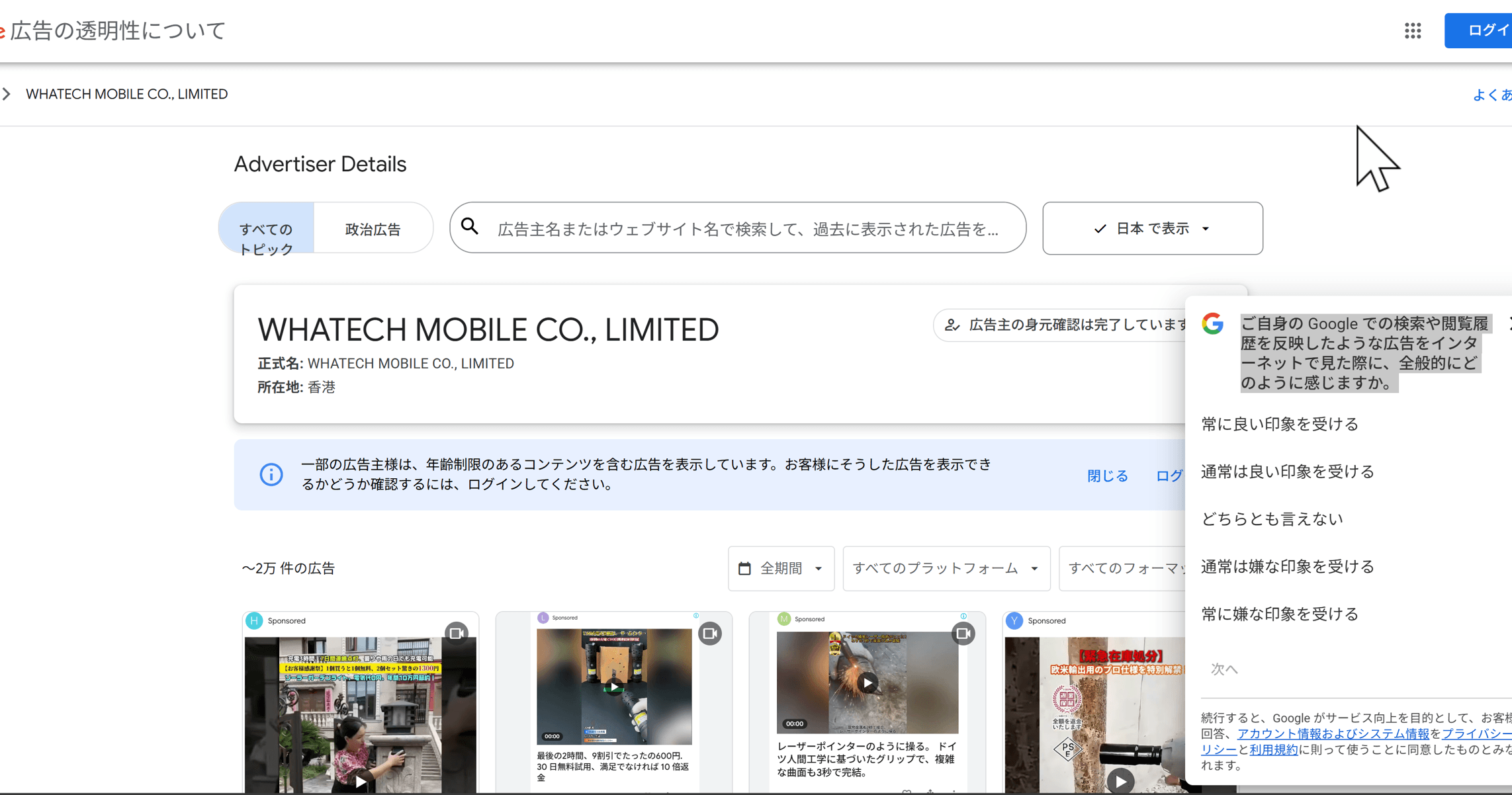
Task: Open the すべてのフォーマット dropdown
Action: tap(1124, 568)
